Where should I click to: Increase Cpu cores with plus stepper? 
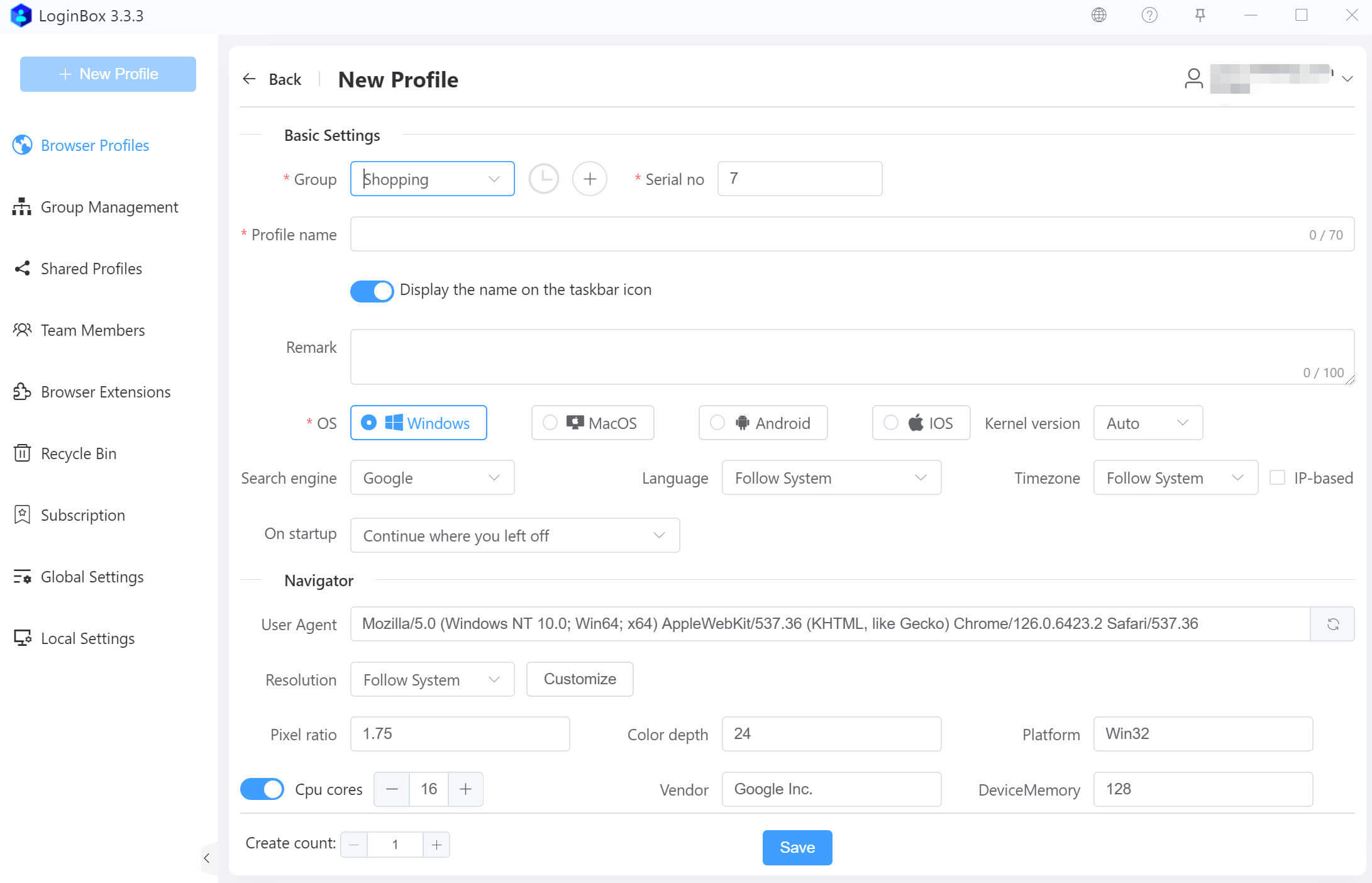point(465,789)
